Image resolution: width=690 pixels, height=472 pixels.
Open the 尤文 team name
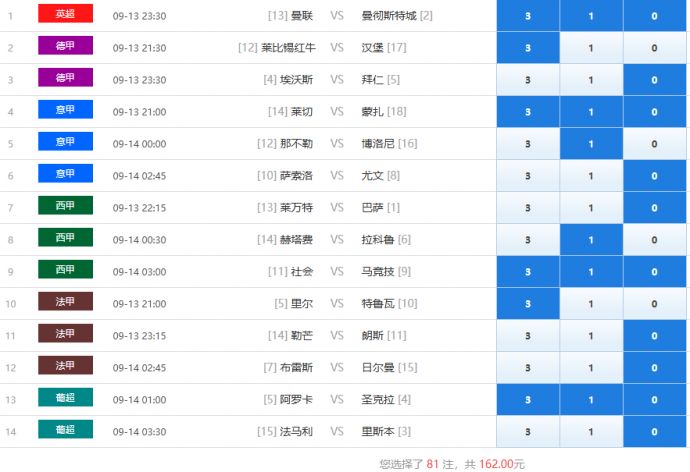tap(372, 176)
